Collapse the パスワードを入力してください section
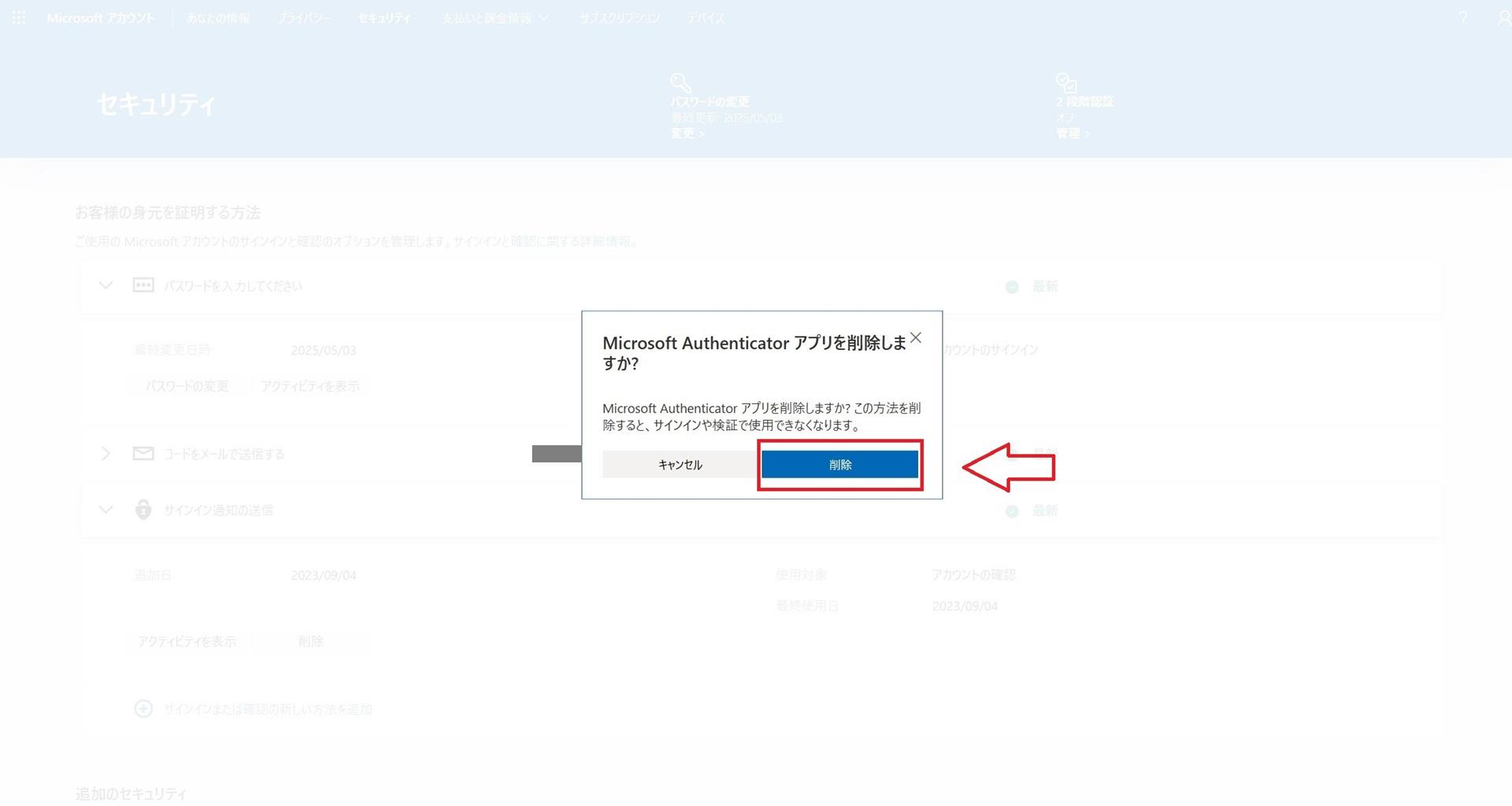This screenshot has width=1512, height=806. tap(106, 285)
